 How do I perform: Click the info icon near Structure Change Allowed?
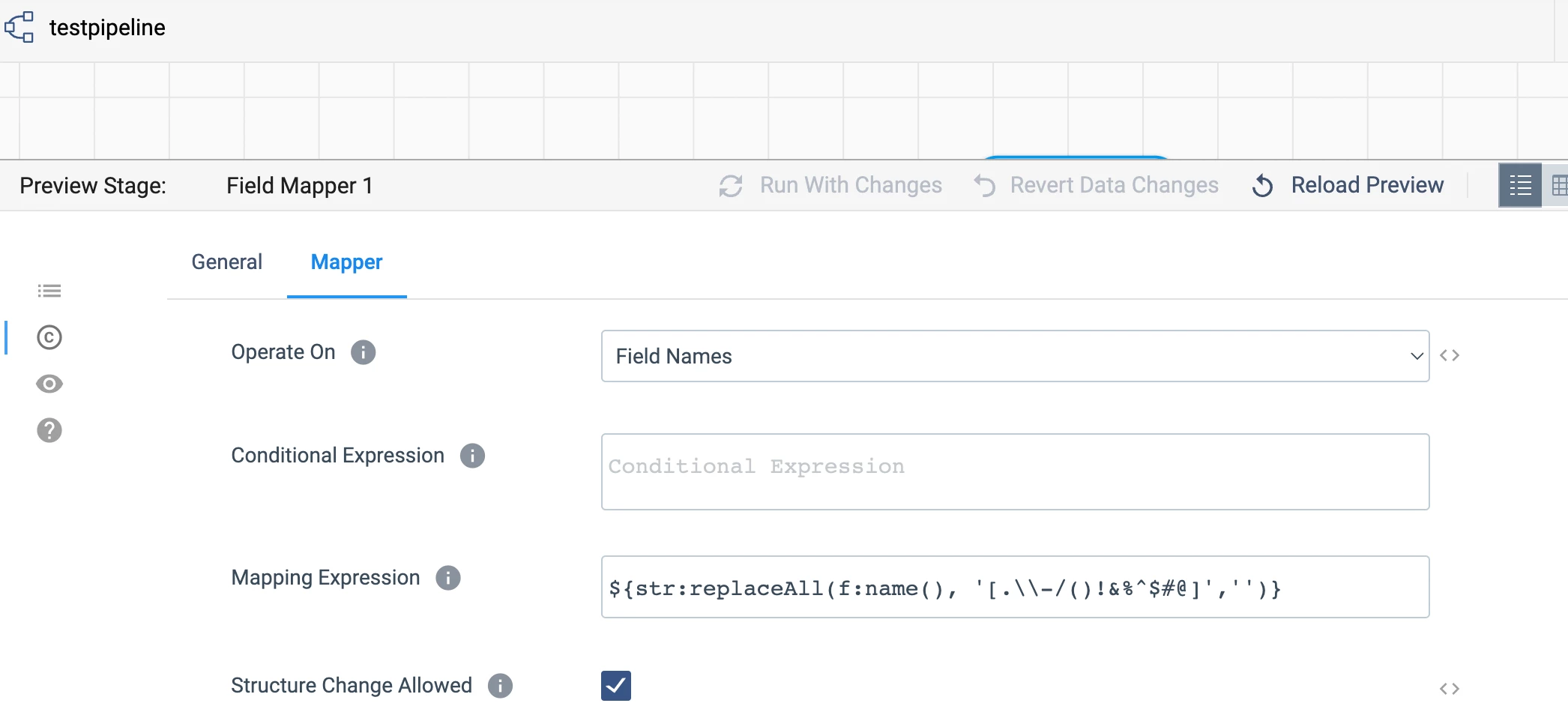[x=500, y=685]
